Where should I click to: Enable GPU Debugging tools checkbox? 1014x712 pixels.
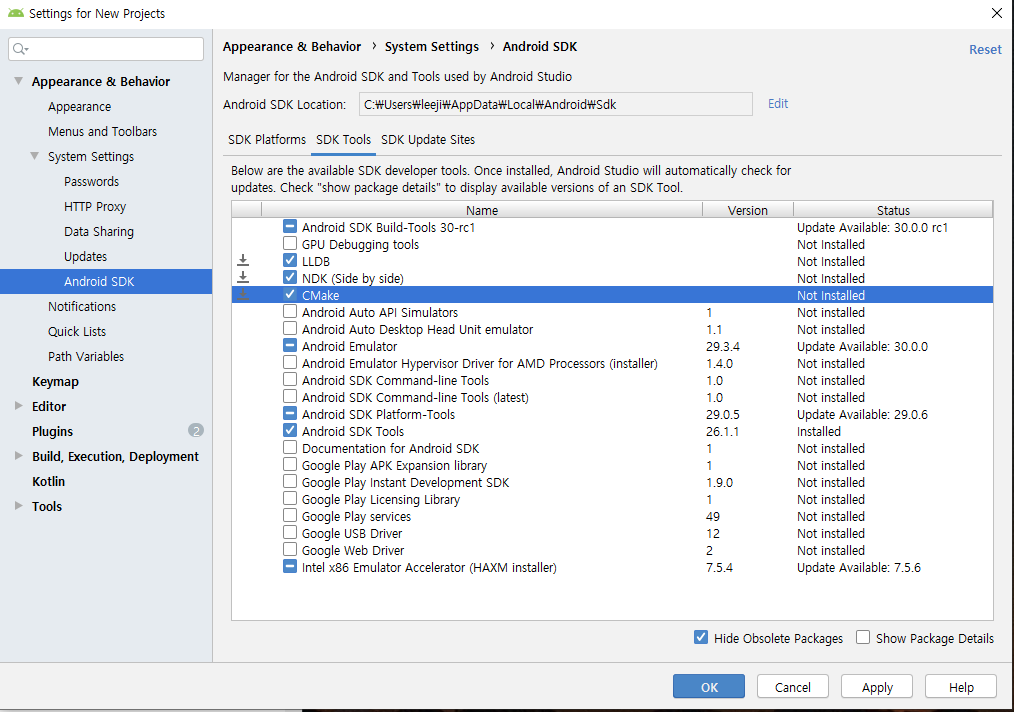290,244
